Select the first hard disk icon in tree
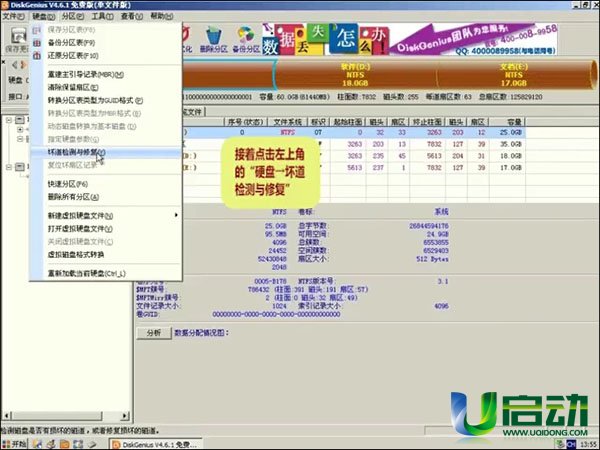The image size is (600, 450). pyautogui.click(x=20, y=120)
